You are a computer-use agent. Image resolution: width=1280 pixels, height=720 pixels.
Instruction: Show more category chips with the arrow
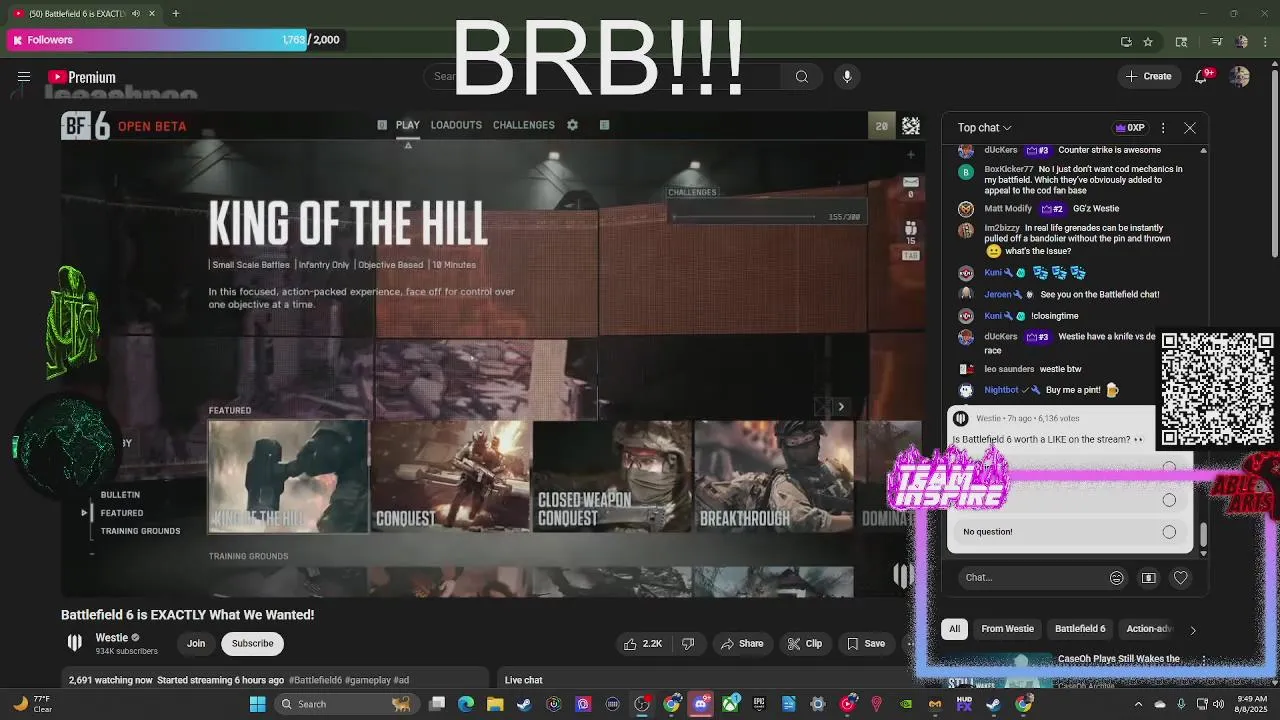(1193, 629)
